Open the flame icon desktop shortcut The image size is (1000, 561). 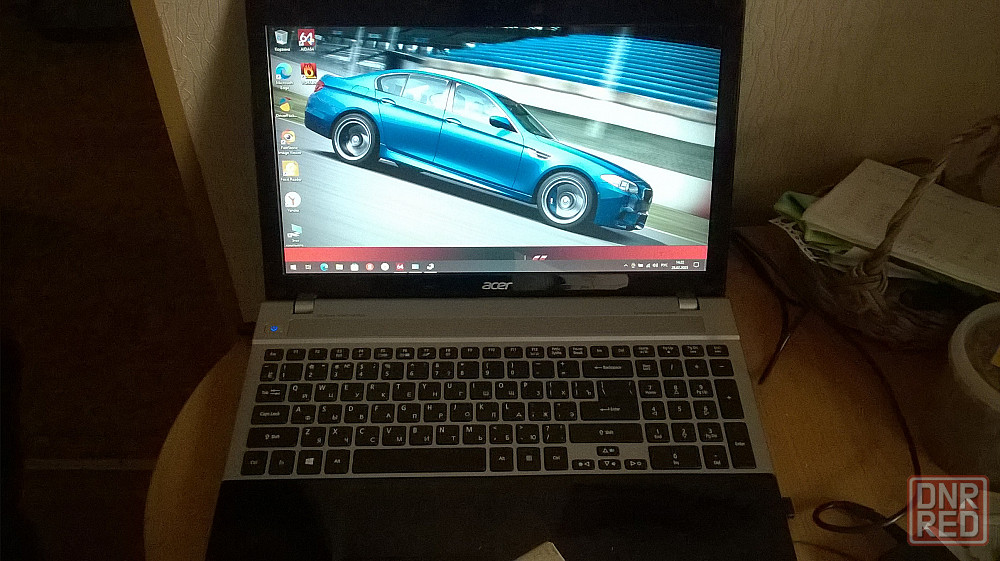(309, 73)
